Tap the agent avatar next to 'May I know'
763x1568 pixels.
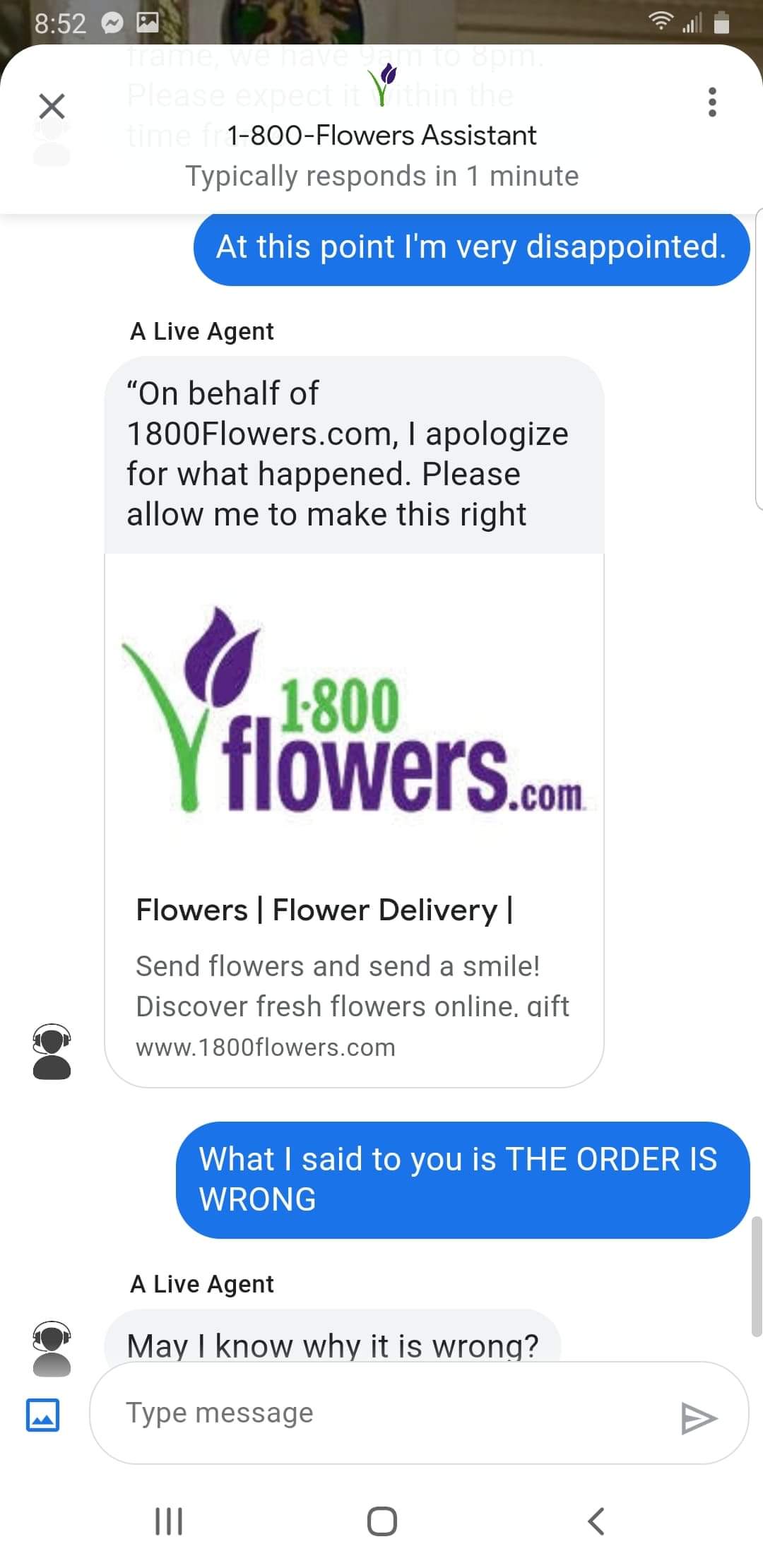click(52, 1348)
